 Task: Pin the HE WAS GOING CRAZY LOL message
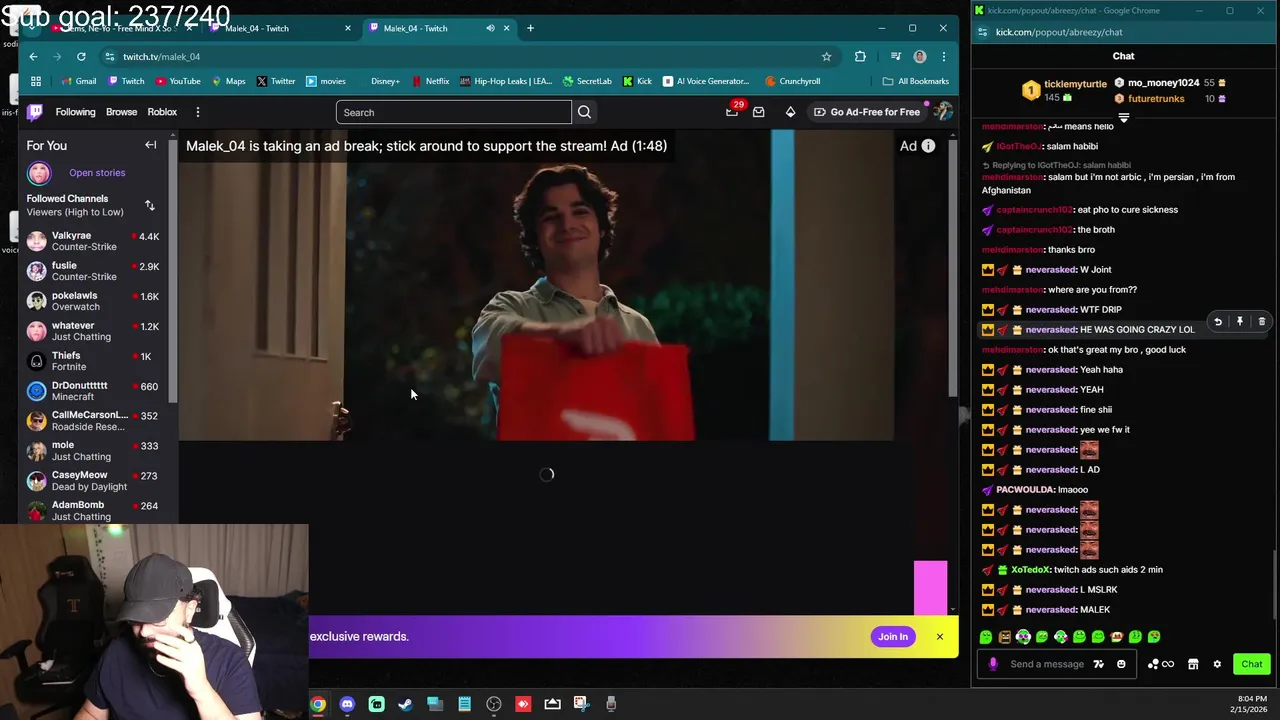[x=1240, y=322]
